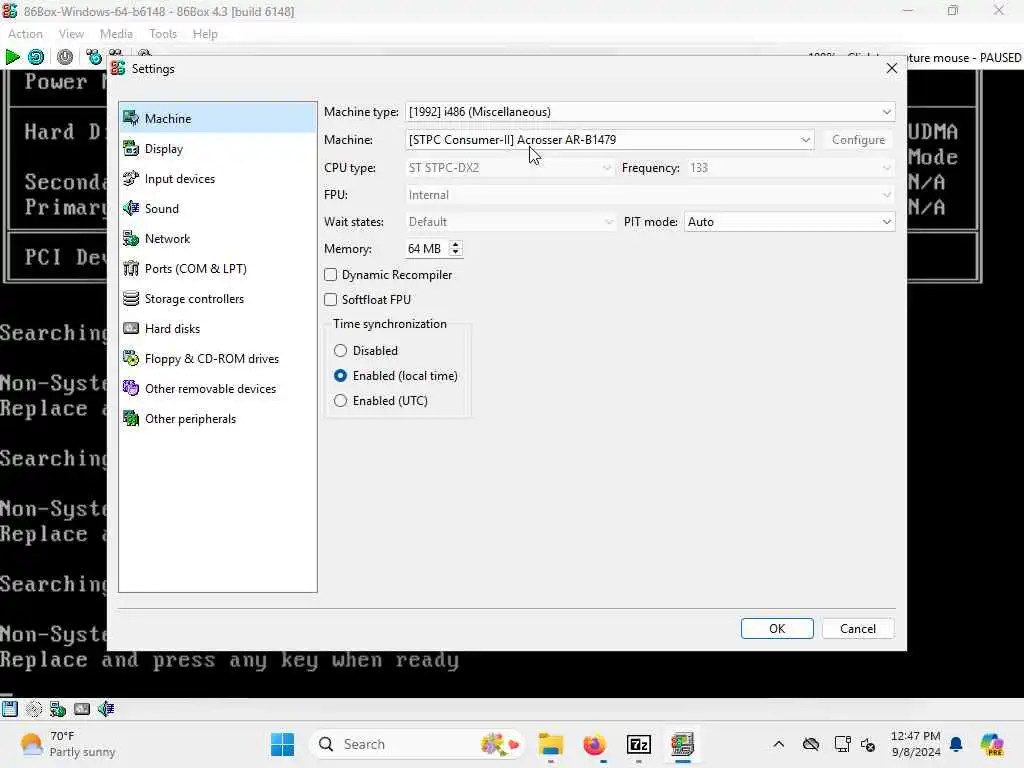Open Sound settings category

217,209
